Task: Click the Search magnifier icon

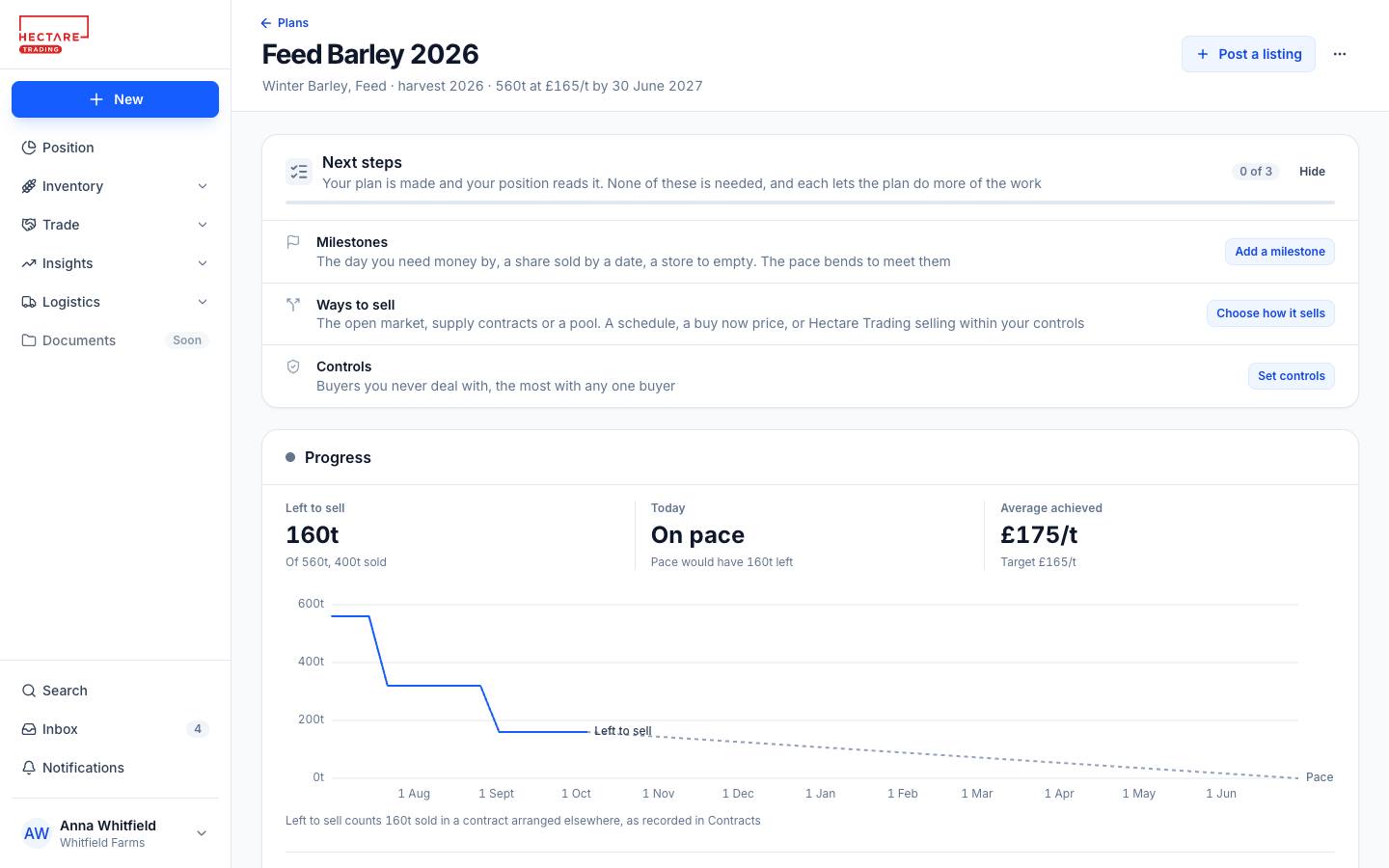Action: pyautogui.click(x=29, y=691)
